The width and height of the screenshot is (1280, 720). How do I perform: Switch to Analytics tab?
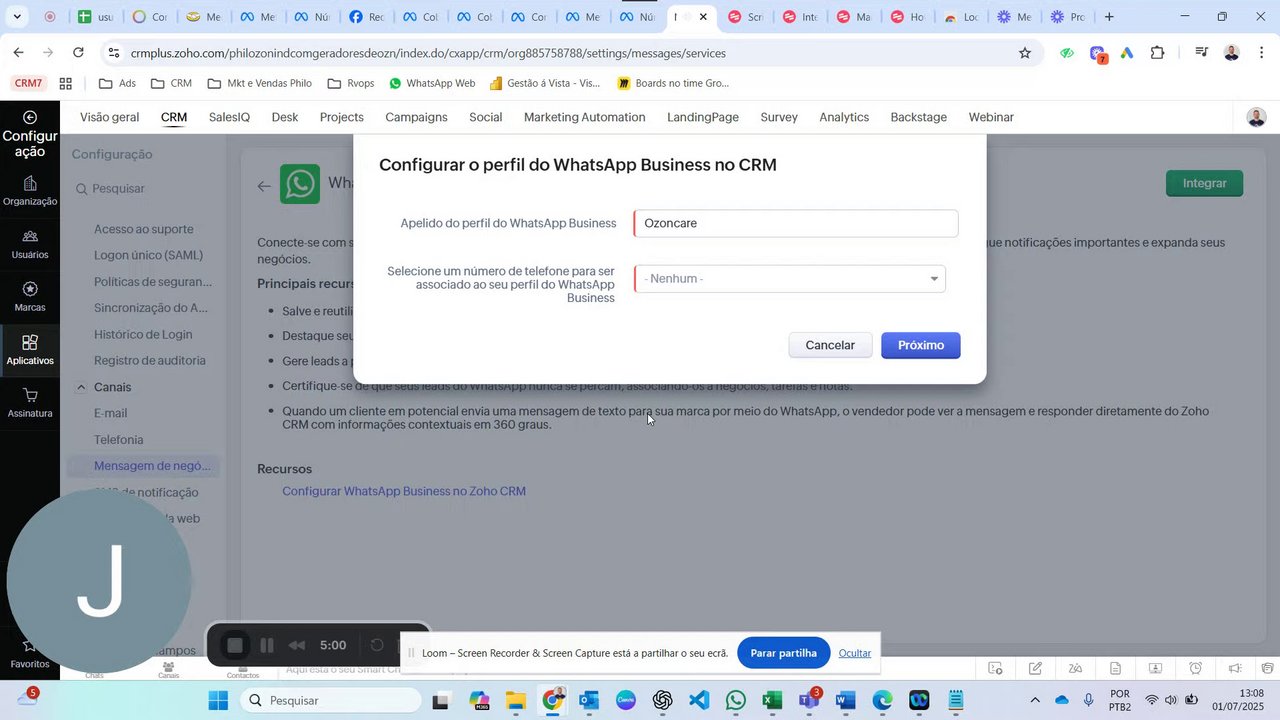tap(844, 117)
